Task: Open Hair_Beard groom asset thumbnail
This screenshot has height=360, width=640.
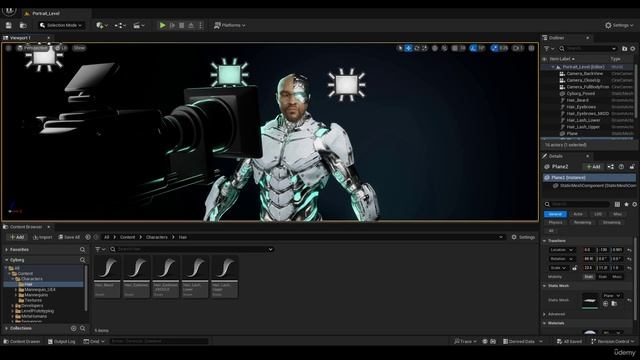Action: 107,268
